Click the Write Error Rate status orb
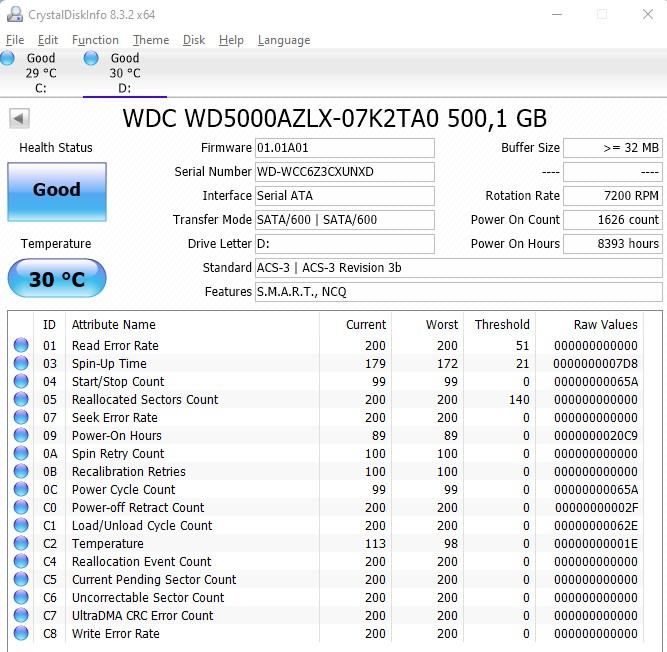This screenshot has height=652, width=667. pyautogui.click(x=21, y=634)
